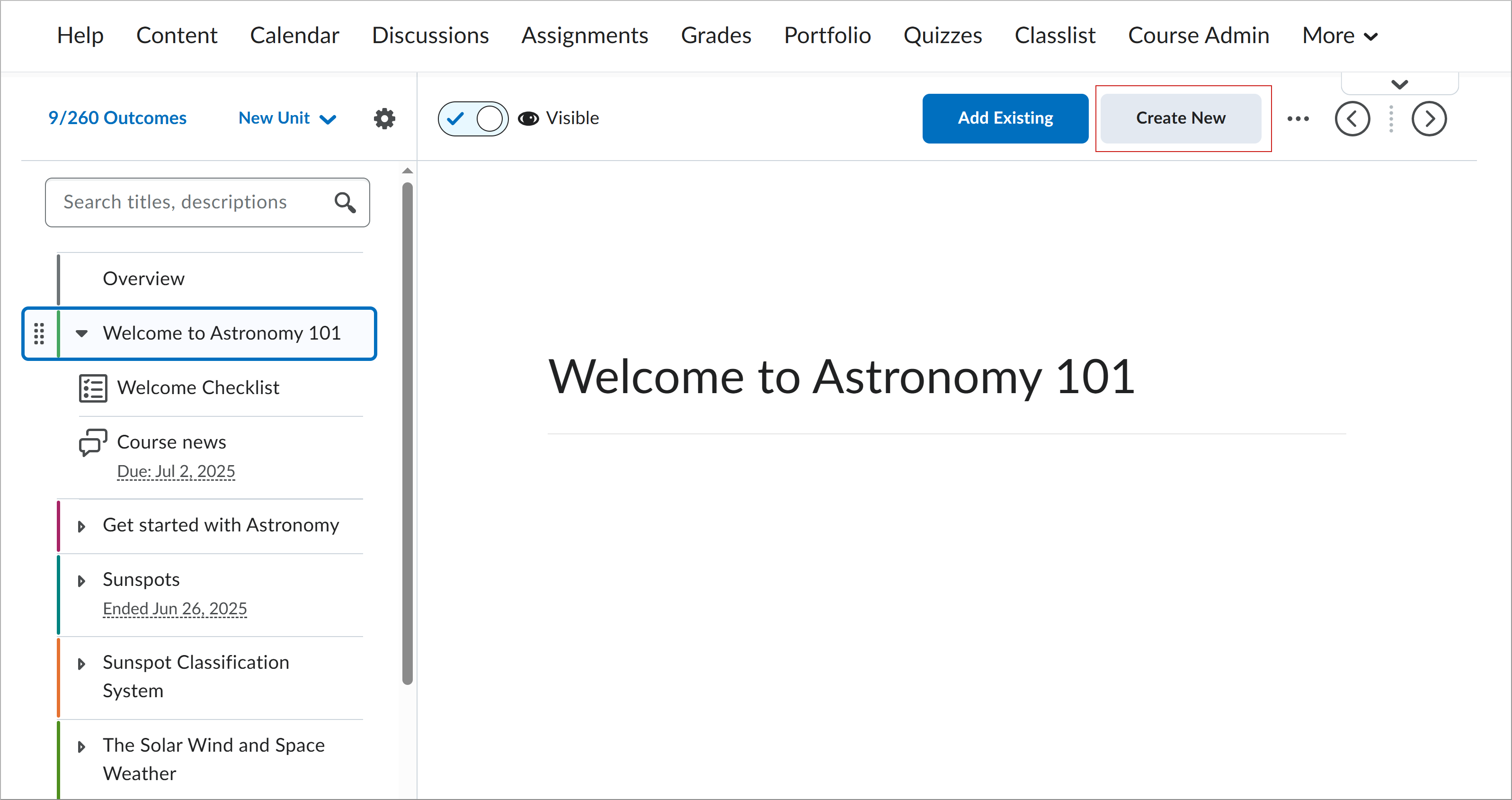
Task: Go to previous item with left arrow
Action: point(1352,118)
